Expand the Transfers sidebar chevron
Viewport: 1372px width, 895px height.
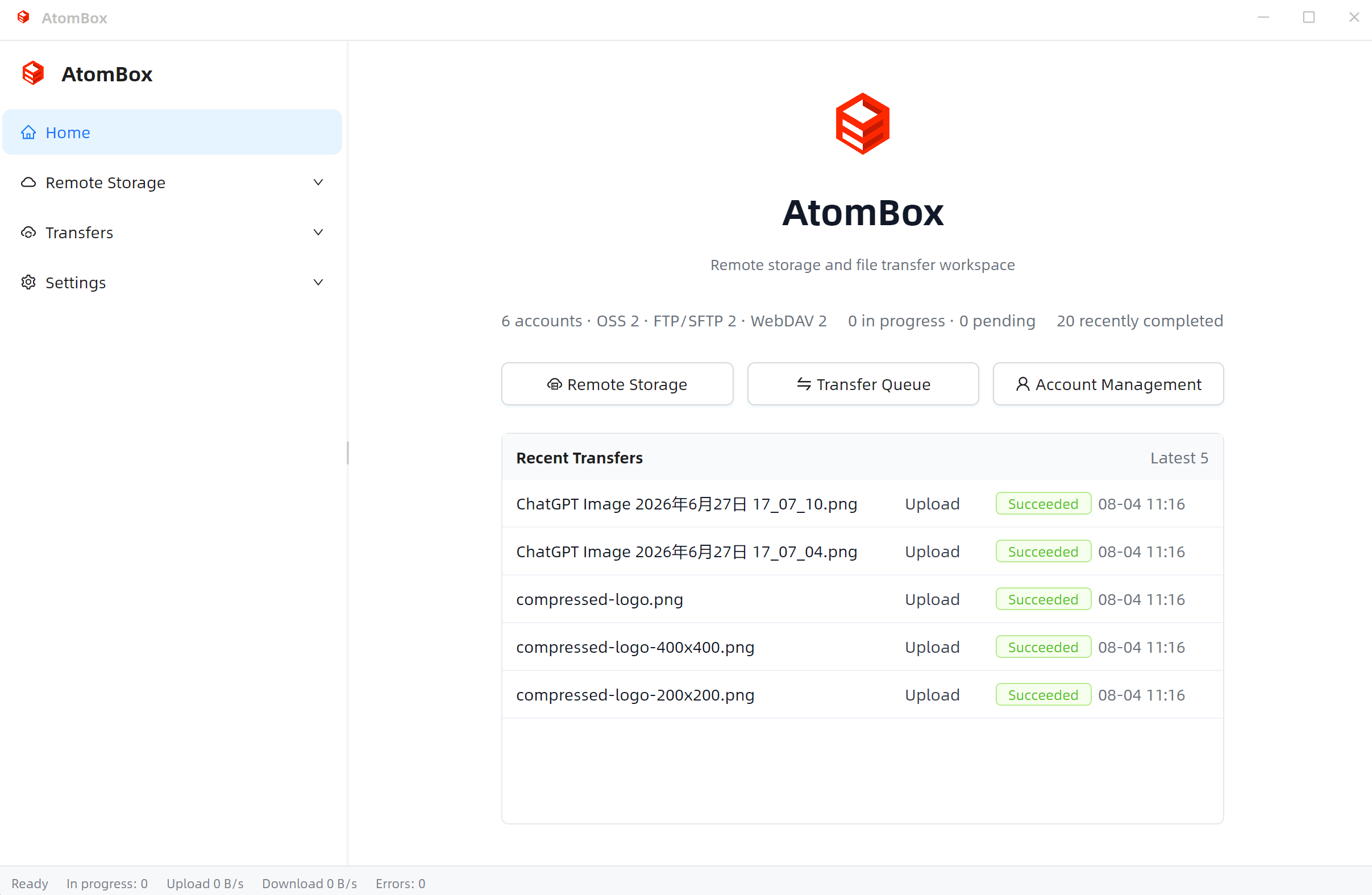coord(318,233)
